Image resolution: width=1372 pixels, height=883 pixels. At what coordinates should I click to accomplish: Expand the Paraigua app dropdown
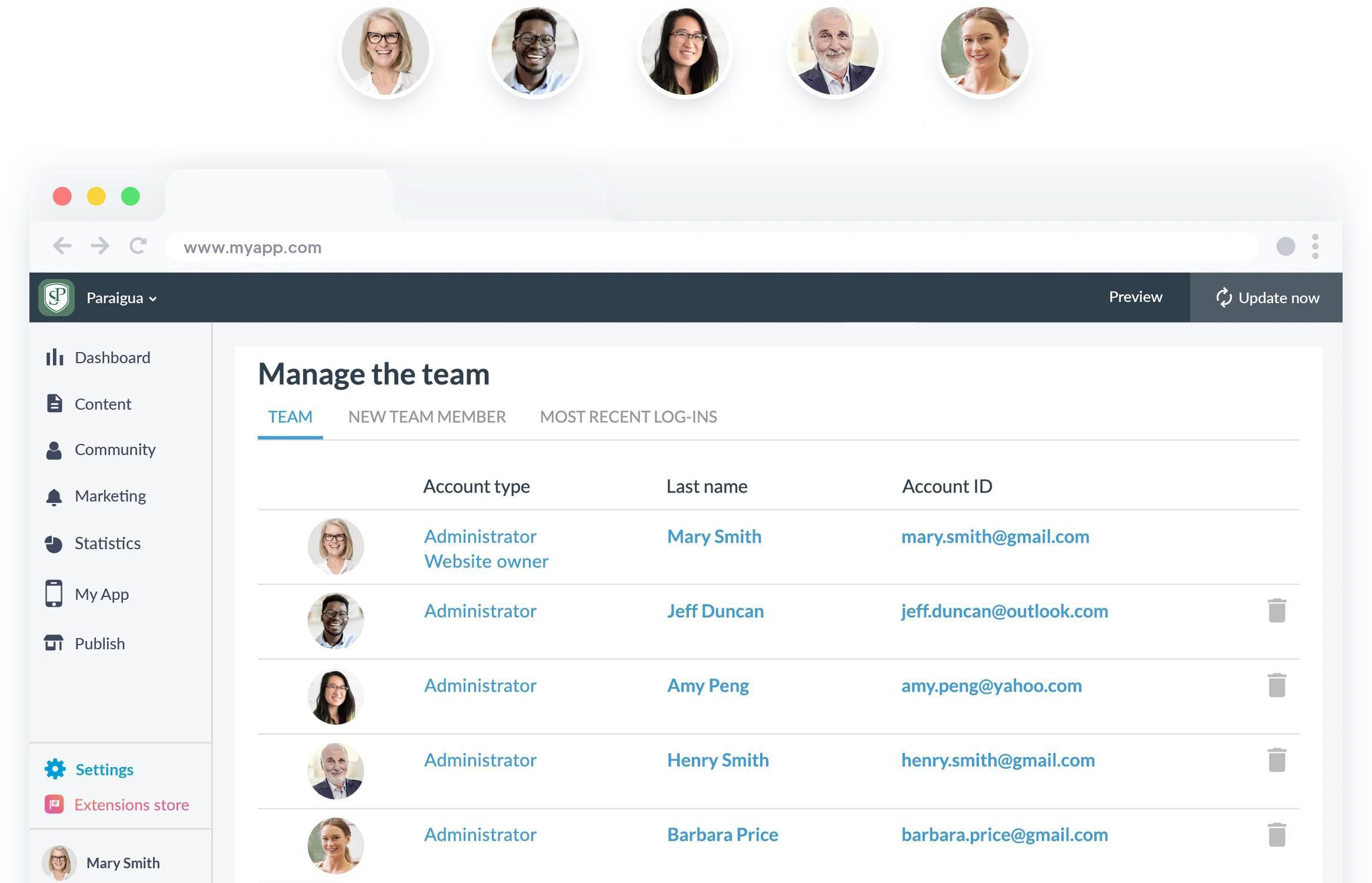tap(122, 298)
